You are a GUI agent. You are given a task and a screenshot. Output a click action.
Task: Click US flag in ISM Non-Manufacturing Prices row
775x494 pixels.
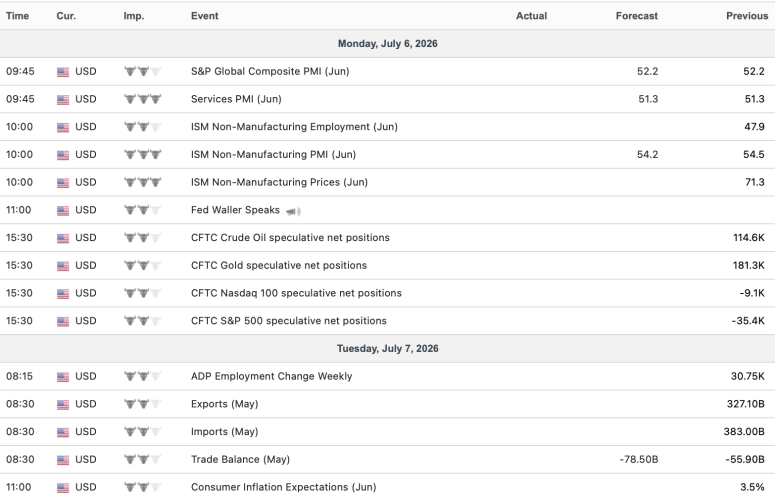click(x=63, y=182)
